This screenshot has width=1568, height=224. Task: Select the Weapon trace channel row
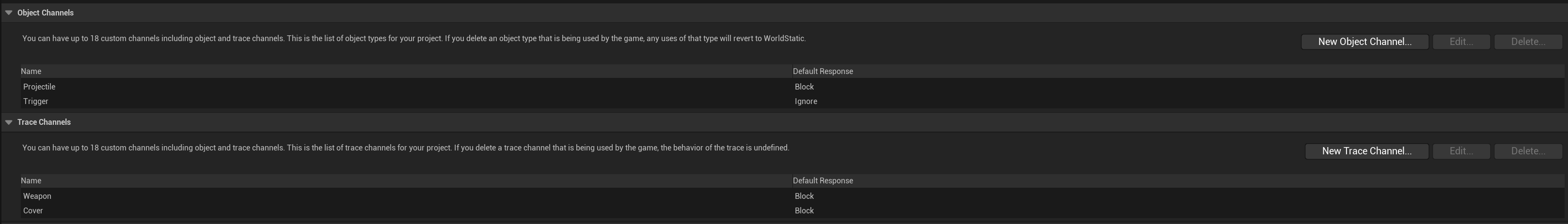[x=37, y=196]
